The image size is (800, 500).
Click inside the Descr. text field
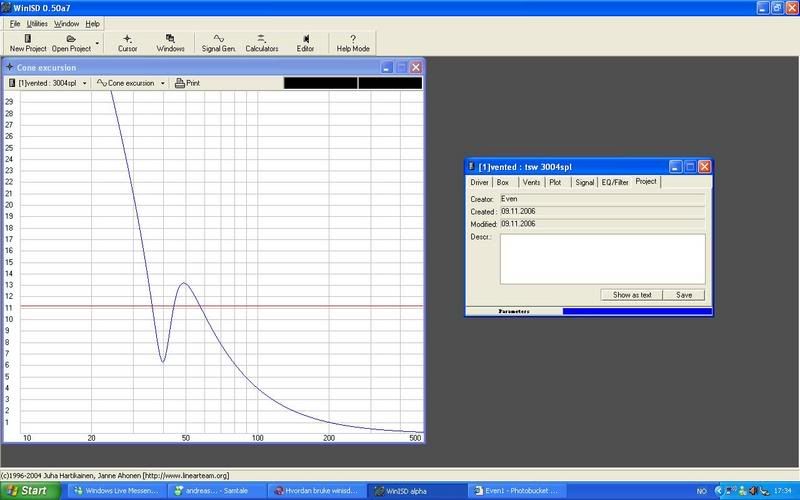click(x=602, y=258)
